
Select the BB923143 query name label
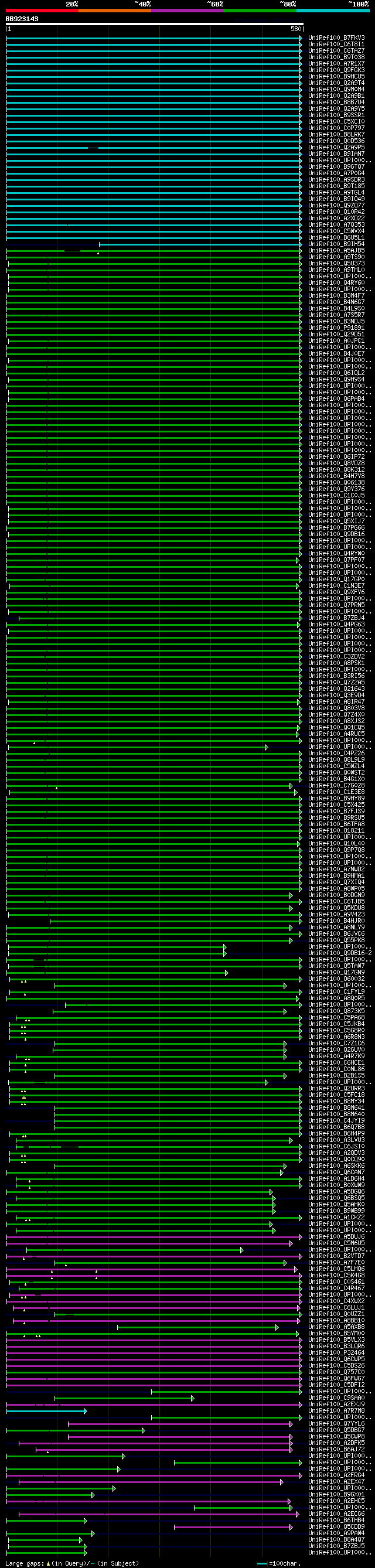tap(22, 19)
